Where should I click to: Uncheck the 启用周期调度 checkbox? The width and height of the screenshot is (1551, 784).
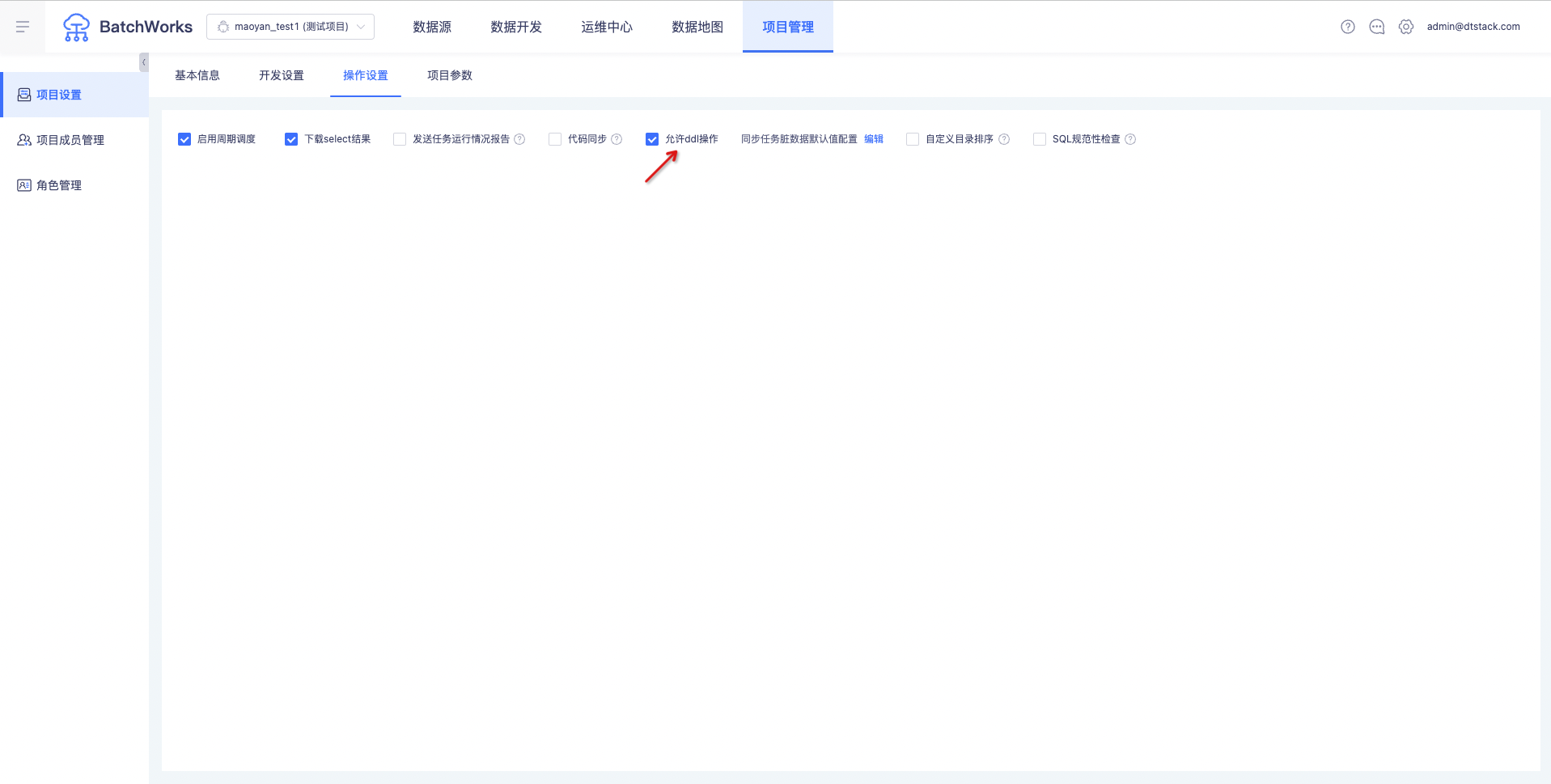pos(184,139)
